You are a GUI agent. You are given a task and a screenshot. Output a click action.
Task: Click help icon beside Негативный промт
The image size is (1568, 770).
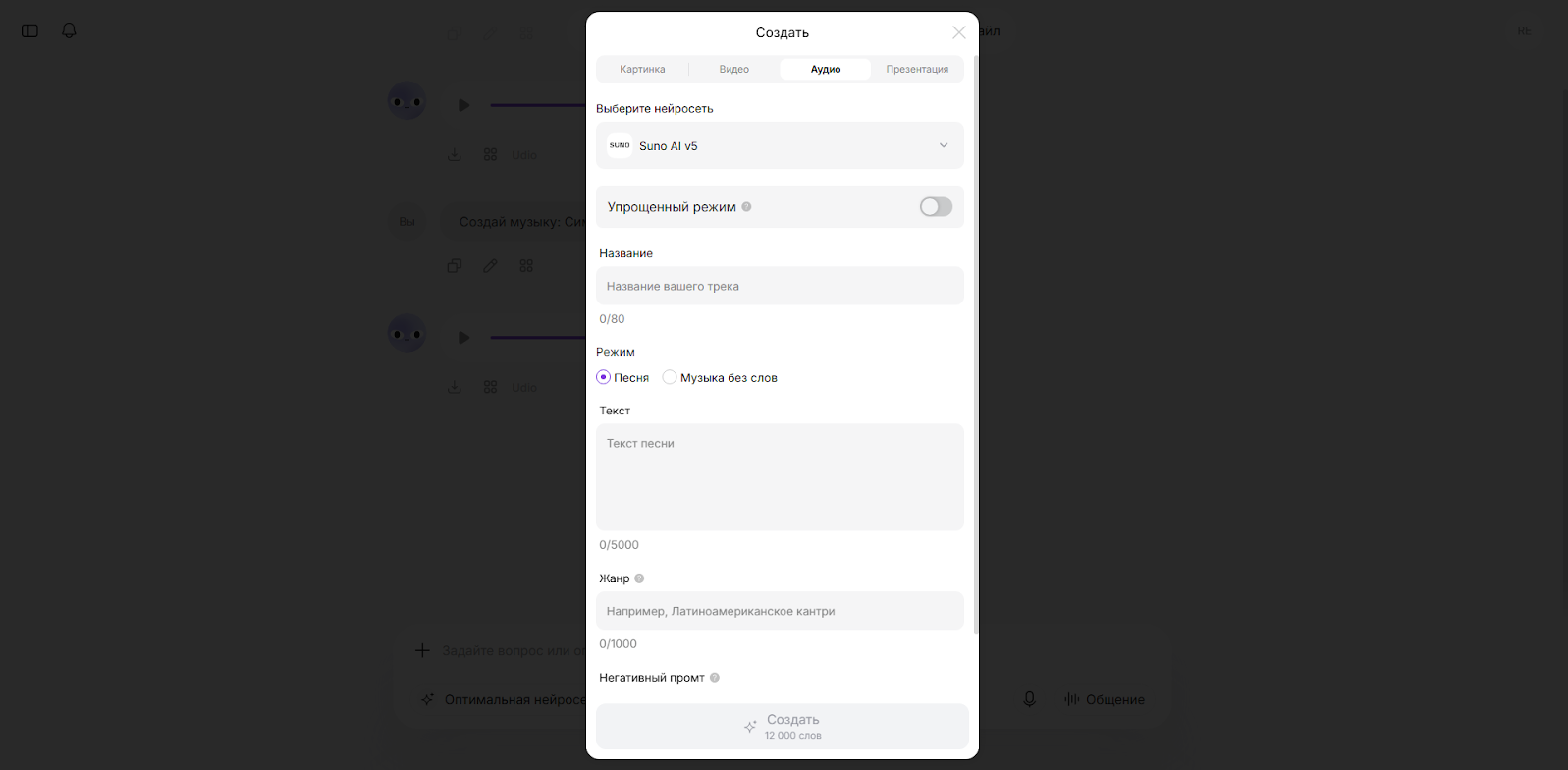click(x=715, y=678)
